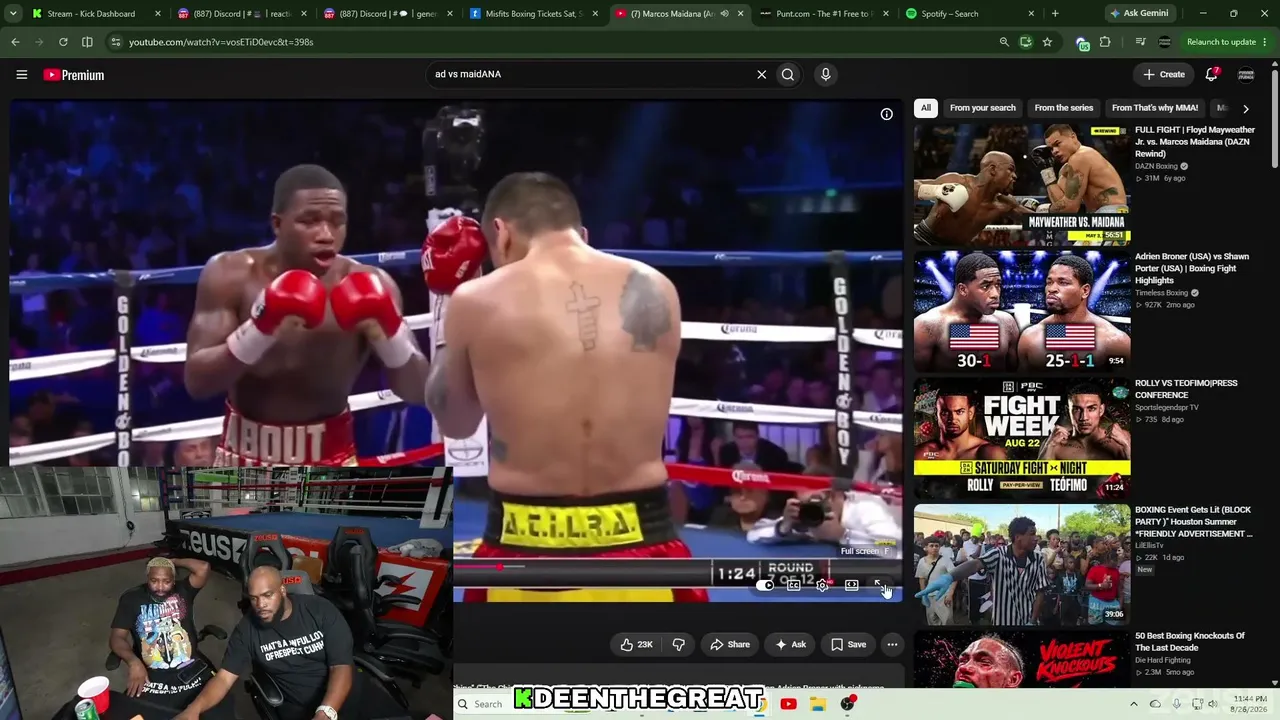Go to YouTube Premium home logo
The height and width of the screenshot is (720, 1280).
pos(73,75)
